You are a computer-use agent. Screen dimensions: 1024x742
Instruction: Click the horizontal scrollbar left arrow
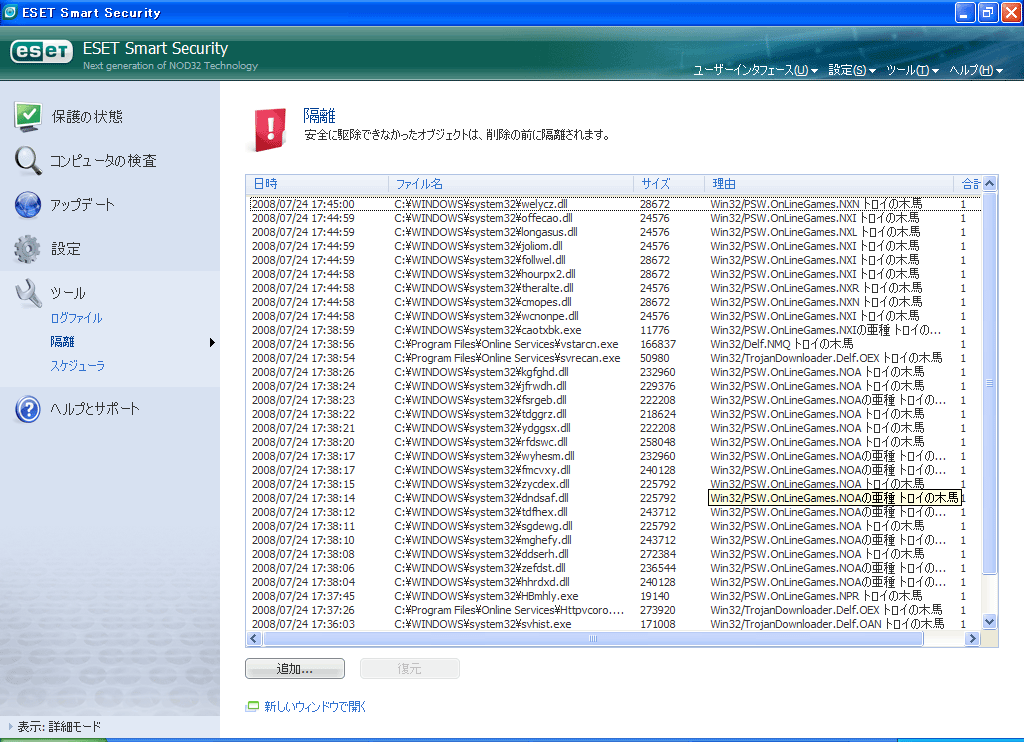coord(254,638)
